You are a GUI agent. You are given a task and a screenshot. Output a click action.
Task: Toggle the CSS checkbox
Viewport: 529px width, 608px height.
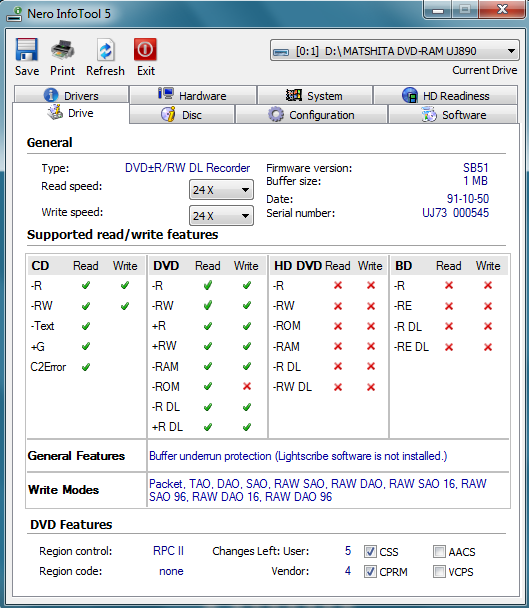370,551
